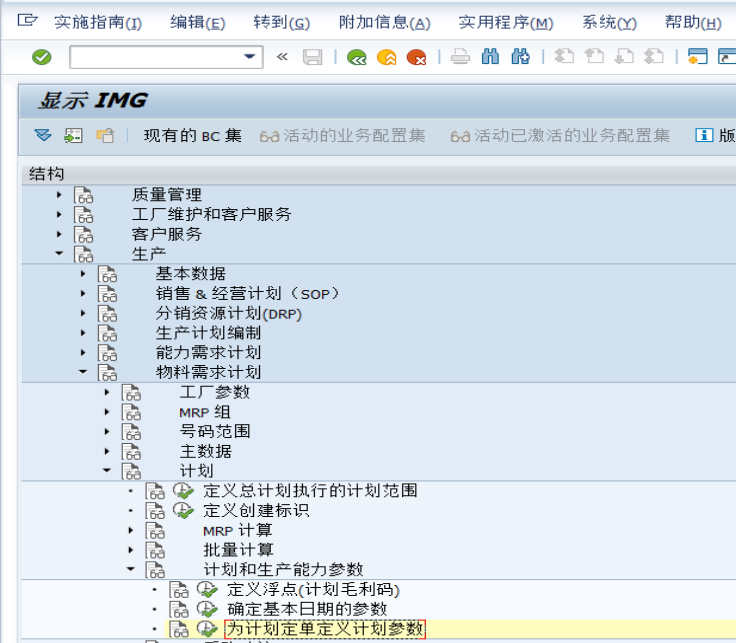The height and width of the screenshot is (643, 736).
Task: Expand the 基本数据 node
Action: 83,274
